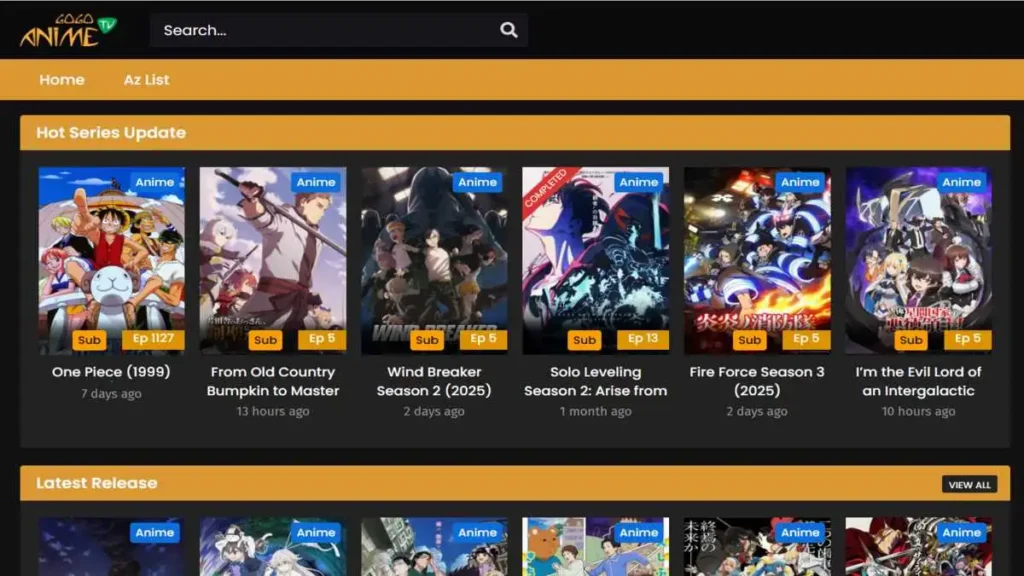This screenshot has height=576, width=1024.
Task: Open sixth Latest Release poster, red armor
Action: pos(918,547)
